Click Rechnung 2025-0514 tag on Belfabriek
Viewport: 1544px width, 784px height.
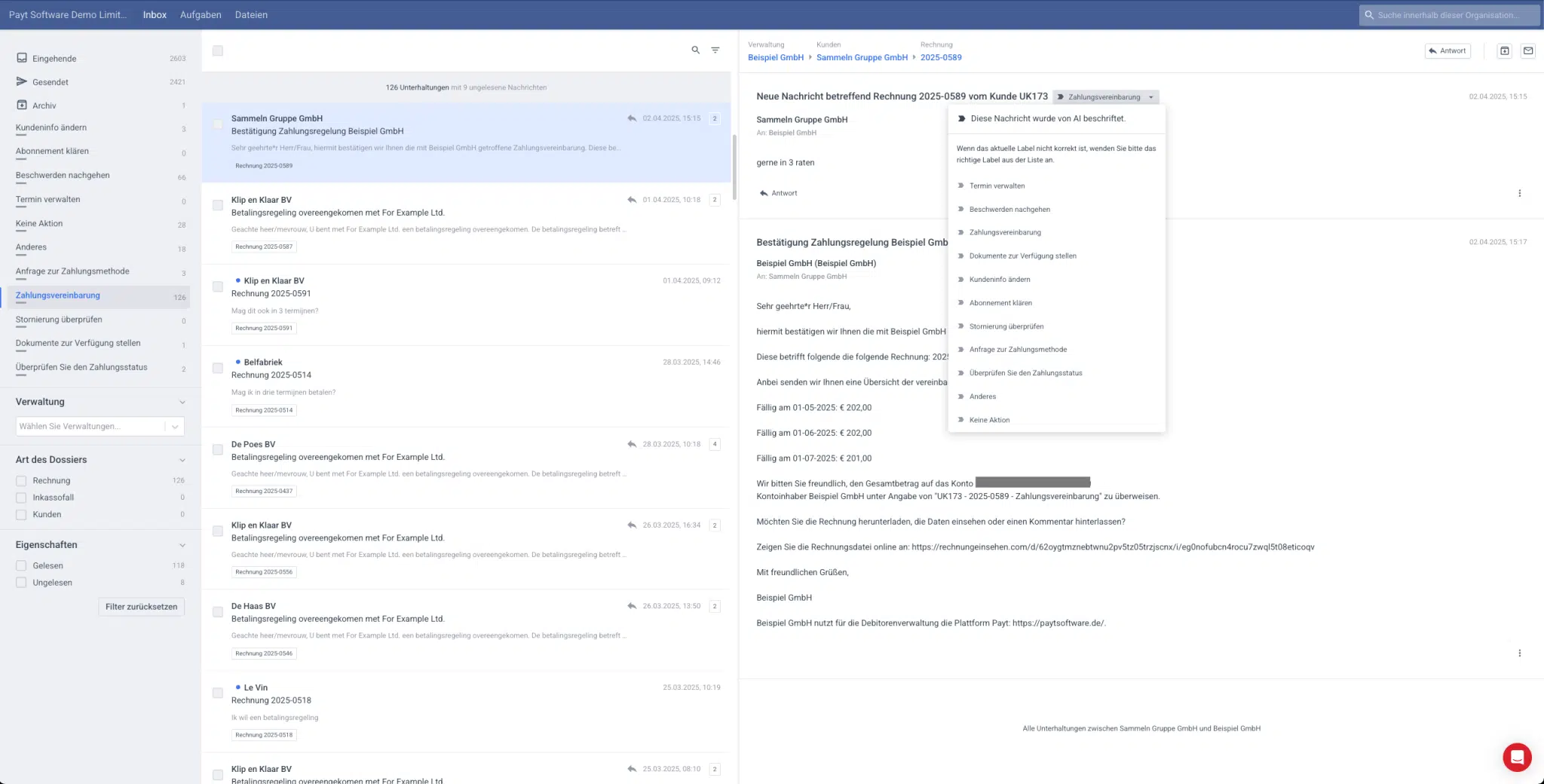[x=264, y=410]
